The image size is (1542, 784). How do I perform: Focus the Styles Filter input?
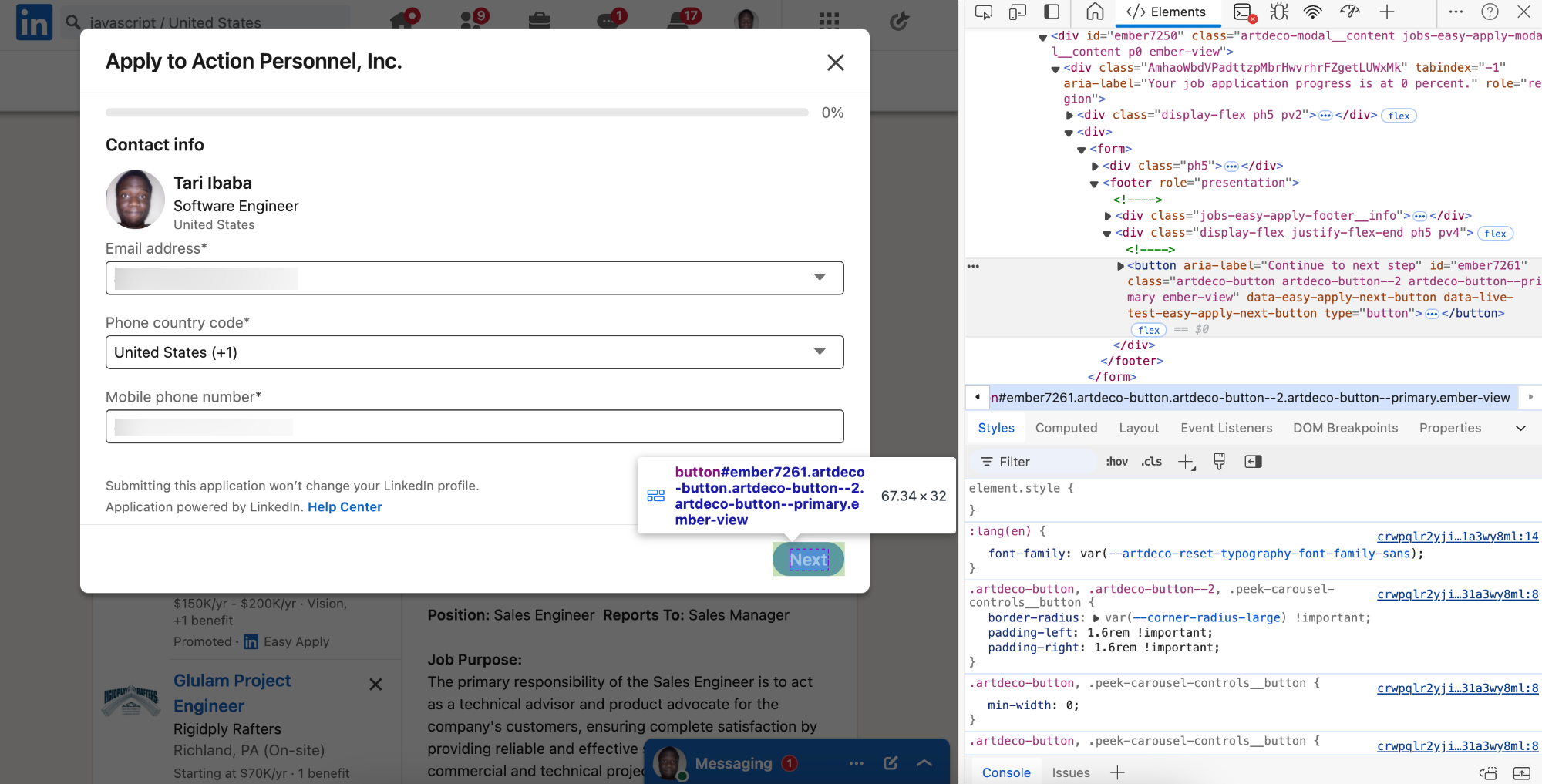[x=1035, y=462]
